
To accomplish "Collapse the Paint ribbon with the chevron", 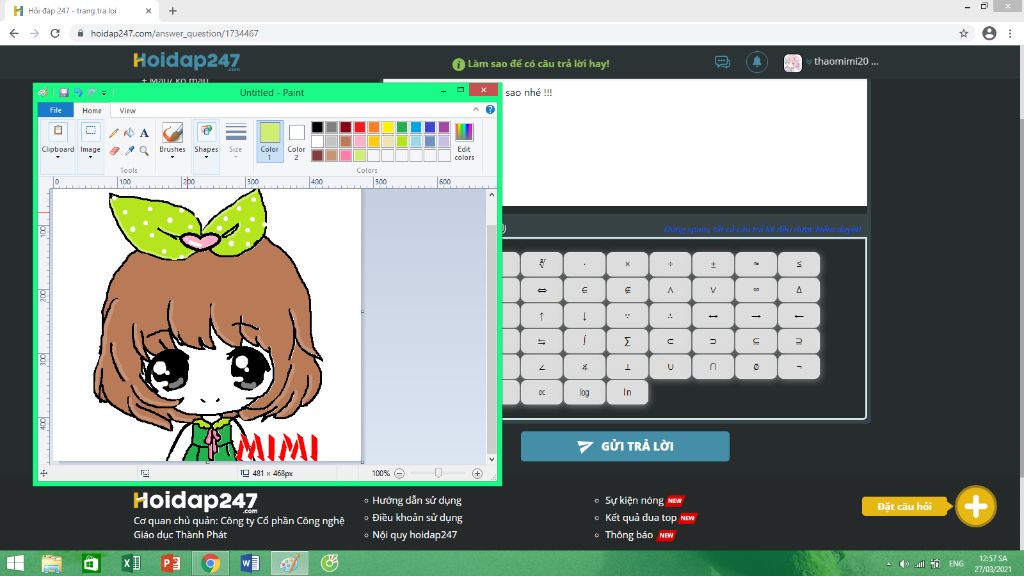I will click(476, 110).
